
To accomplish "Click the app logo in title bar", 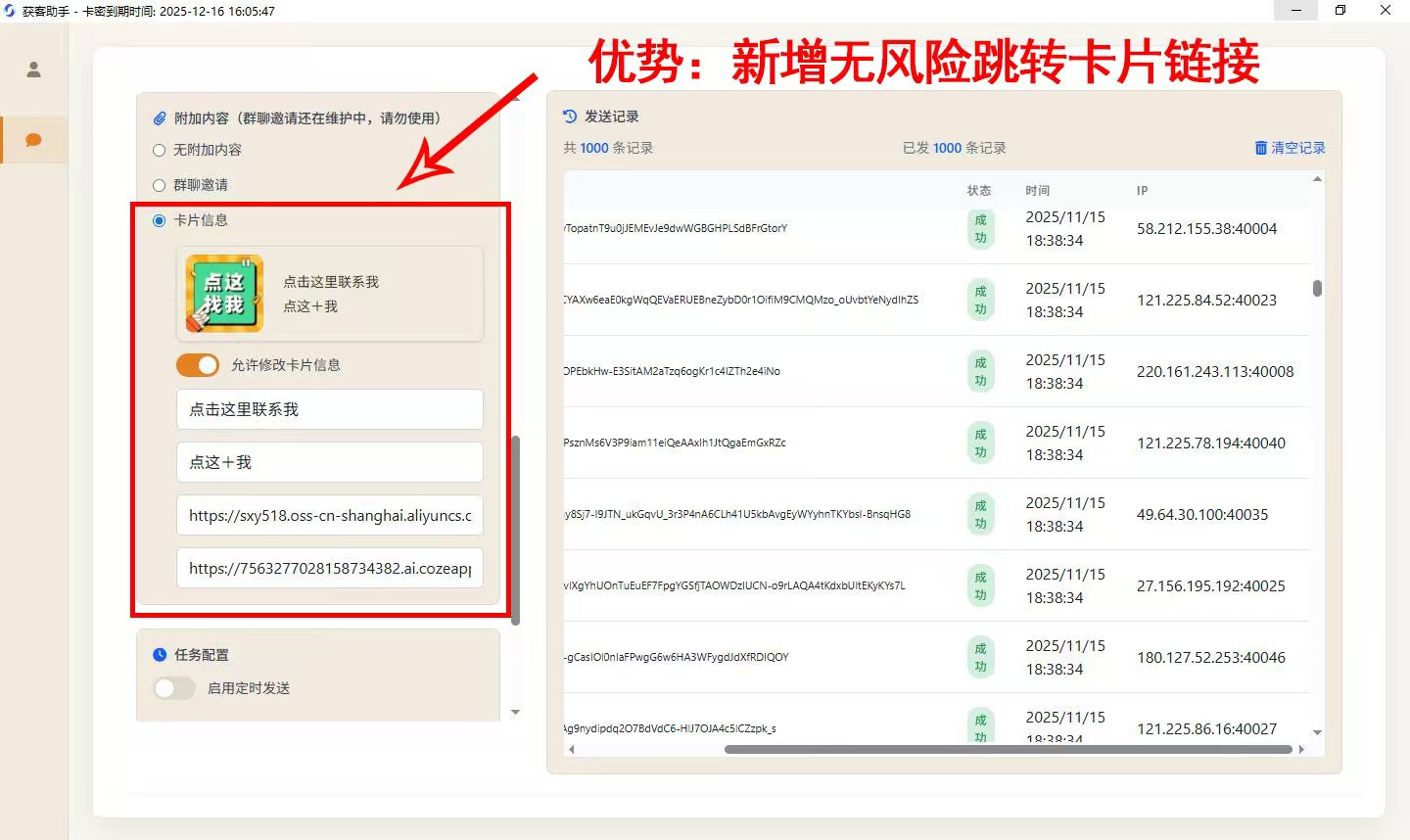I will 10,11.
